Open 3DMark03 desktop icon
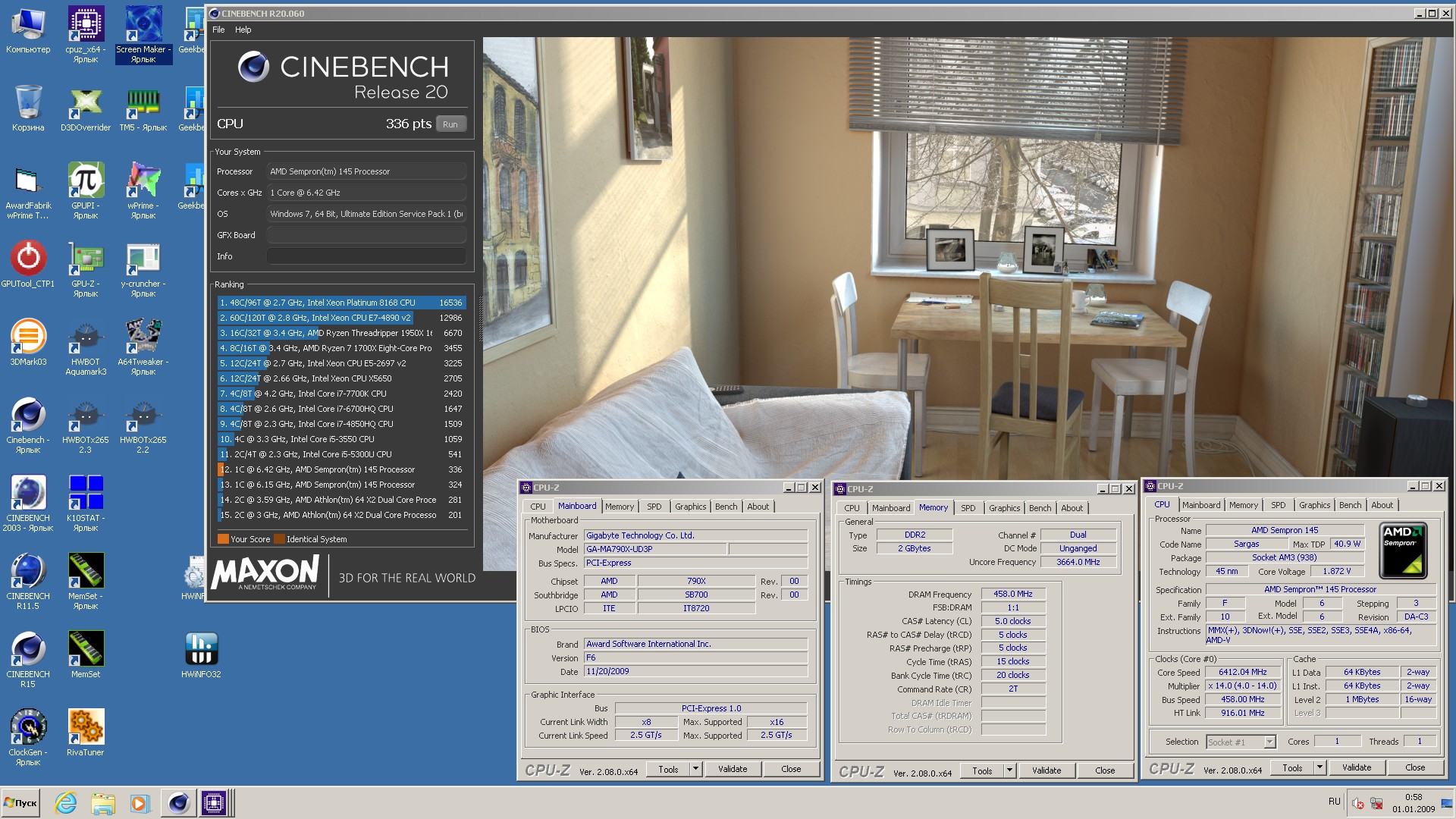 point(28,343)
